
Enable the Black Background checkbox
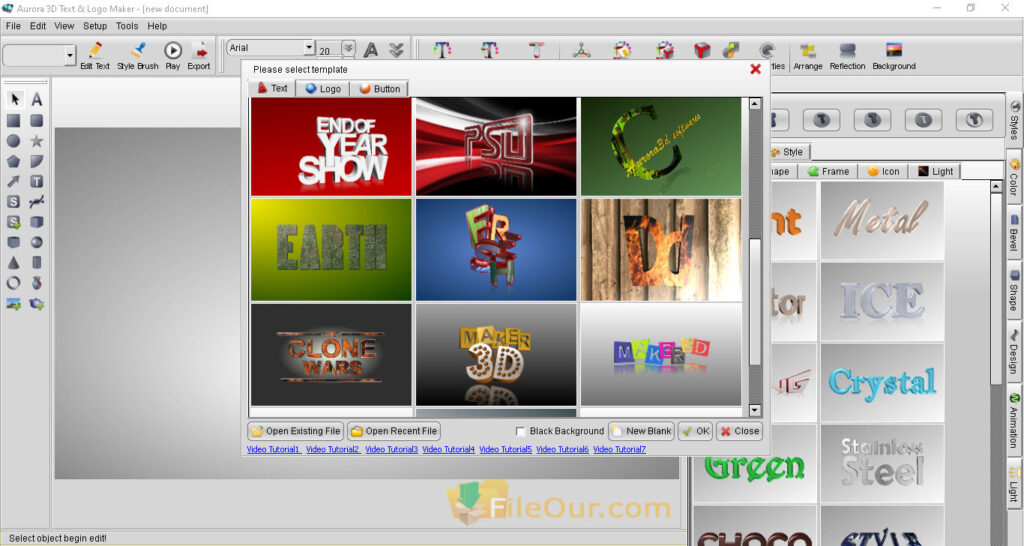520,431
